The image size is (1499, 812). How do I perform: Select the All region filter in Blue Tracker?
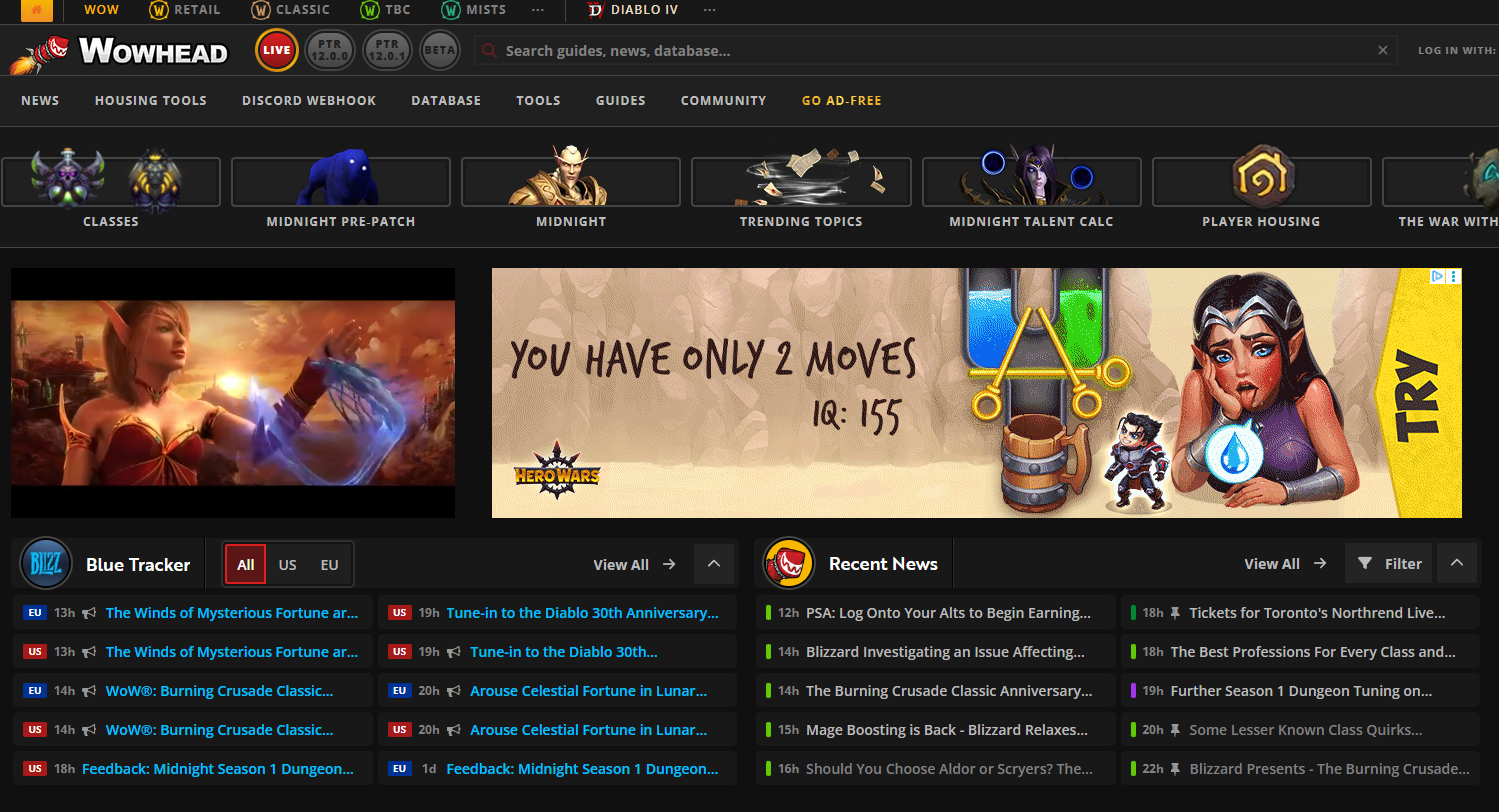point(246,565)
